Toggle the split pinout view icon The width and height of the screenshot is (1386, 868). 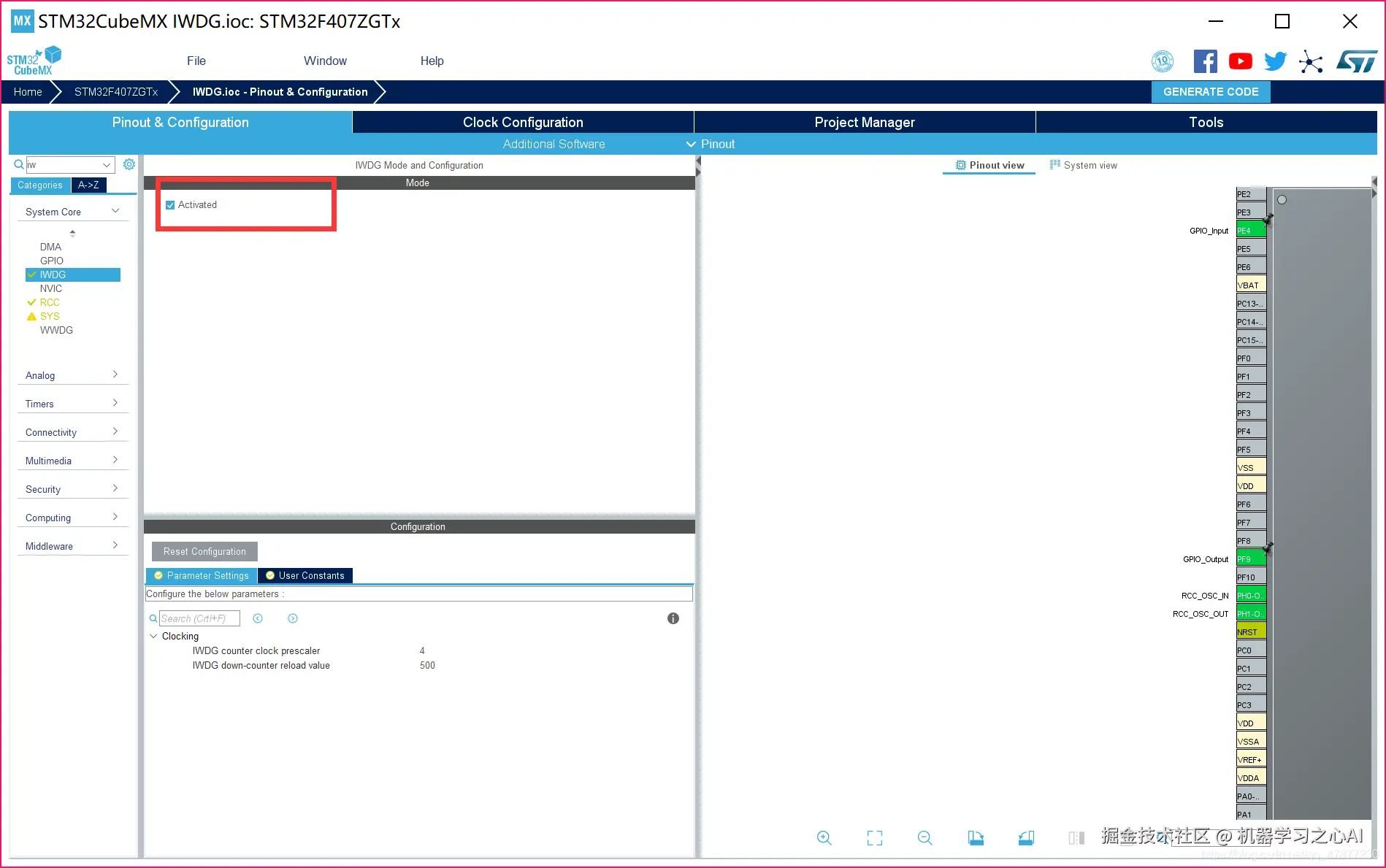[x=1076, y=837]
